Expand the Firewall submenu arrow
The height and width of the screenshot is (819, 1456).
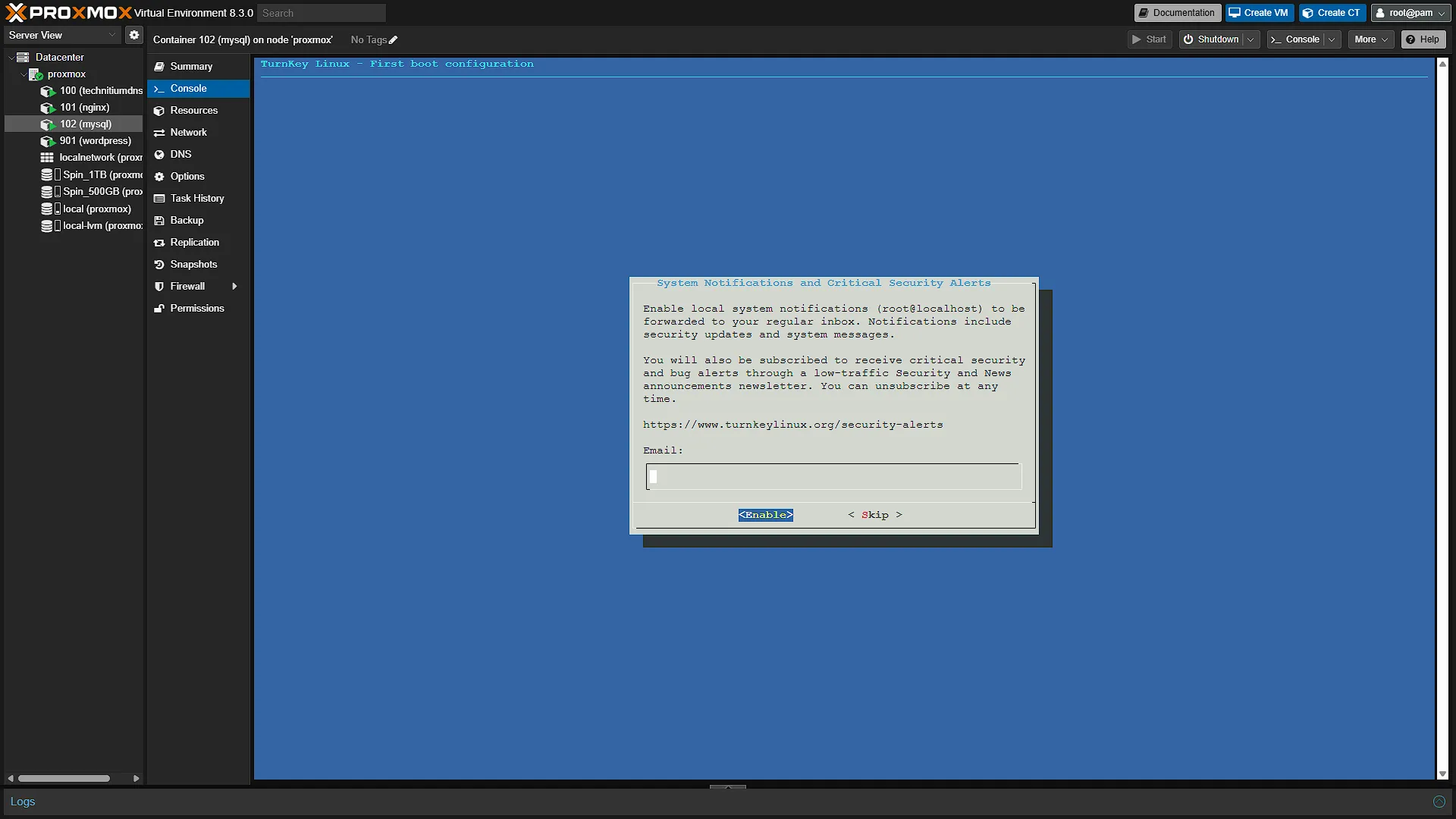click(x=234, y=286)
